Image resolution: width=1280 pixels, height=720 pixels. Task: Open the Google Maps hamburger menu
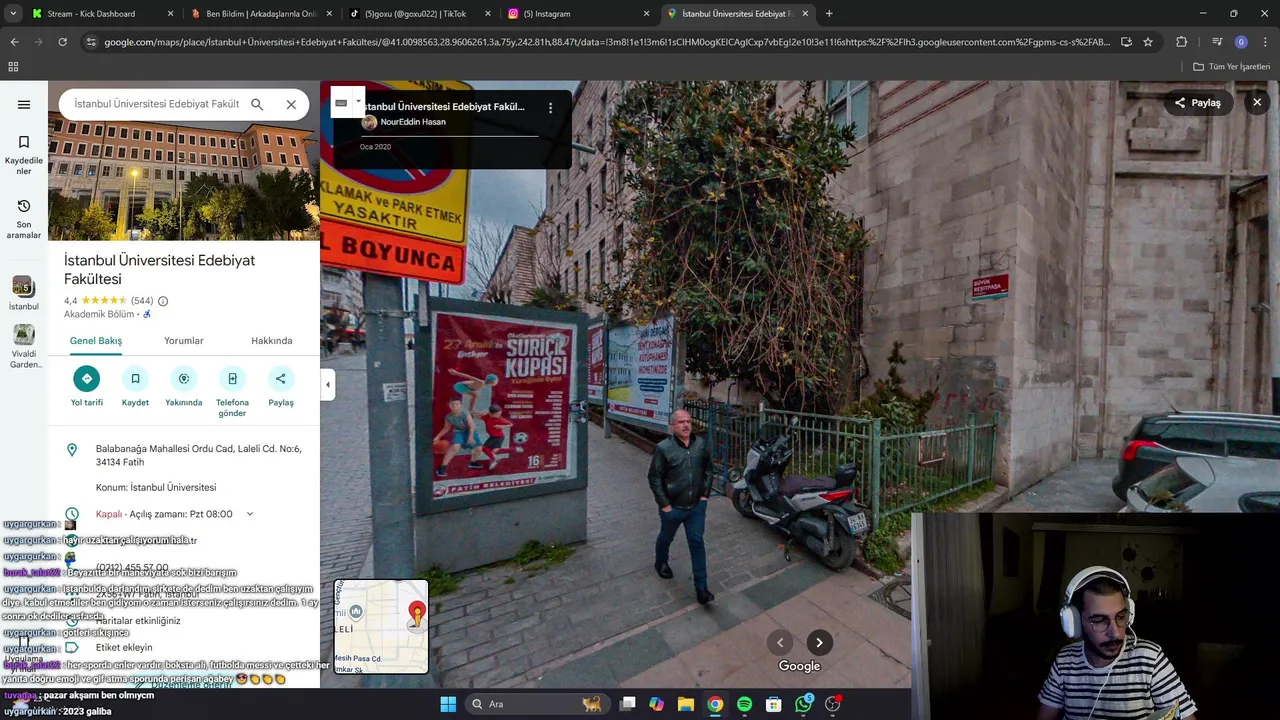tap(24, 104)
